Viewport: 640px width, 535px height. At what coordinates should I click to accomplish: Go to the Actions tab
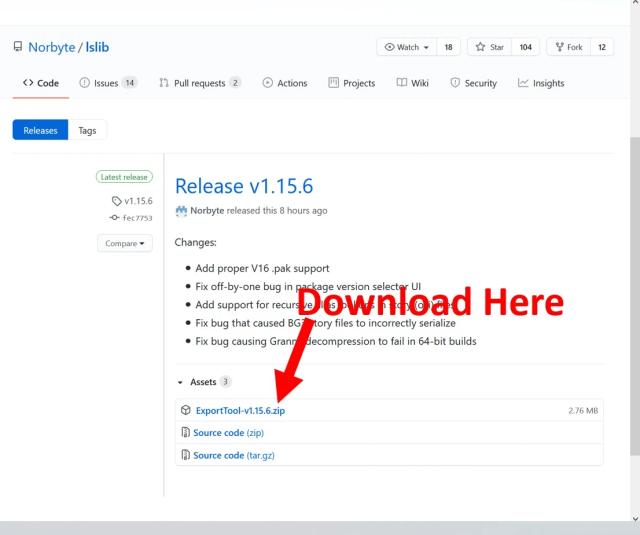click(x=285, y=83)
